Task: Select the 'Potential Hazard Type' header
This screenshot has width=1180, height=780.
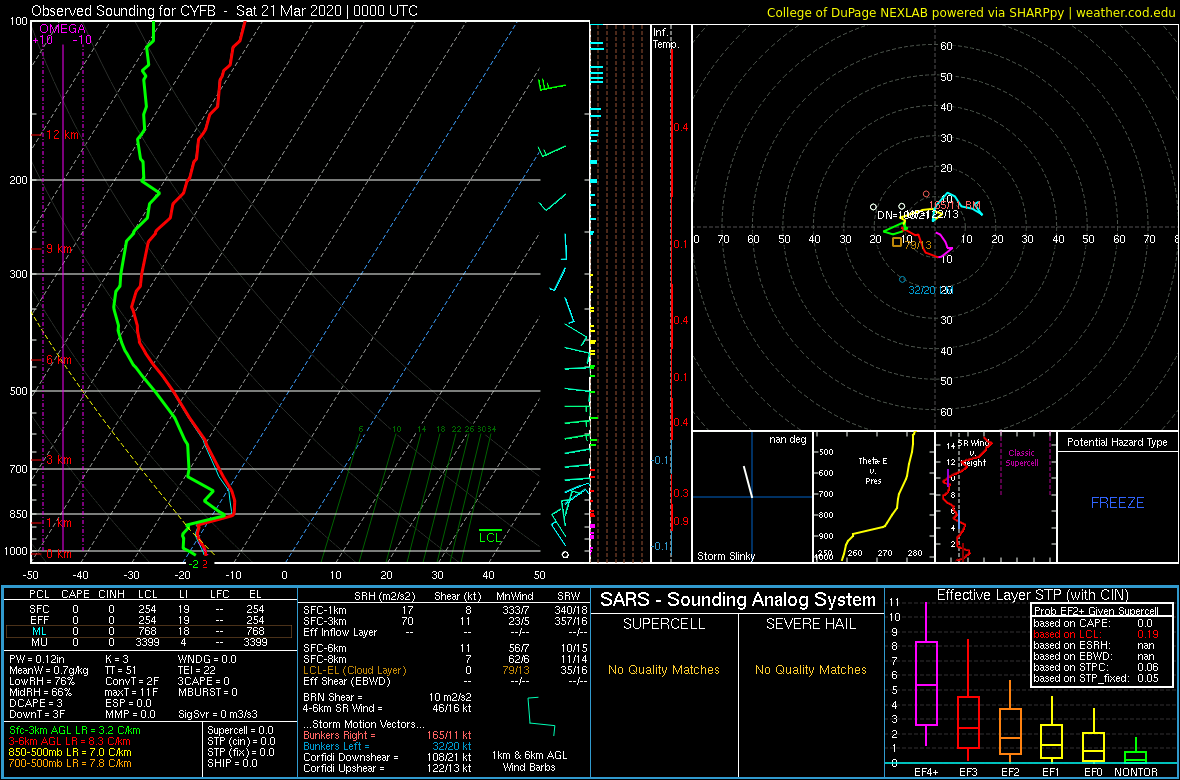Action: click(x=1117, y=443)
